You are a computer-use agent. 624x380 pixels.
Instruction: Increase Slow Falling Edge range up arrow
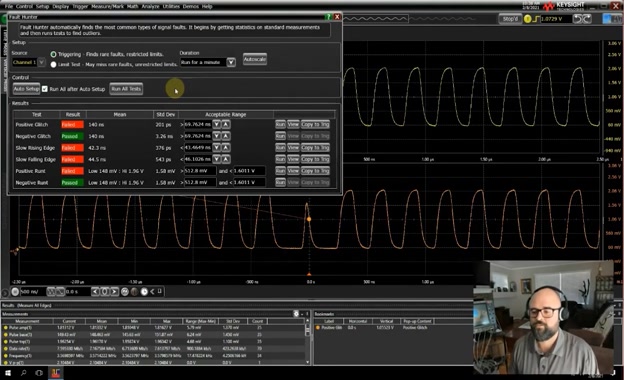point(226,159)
